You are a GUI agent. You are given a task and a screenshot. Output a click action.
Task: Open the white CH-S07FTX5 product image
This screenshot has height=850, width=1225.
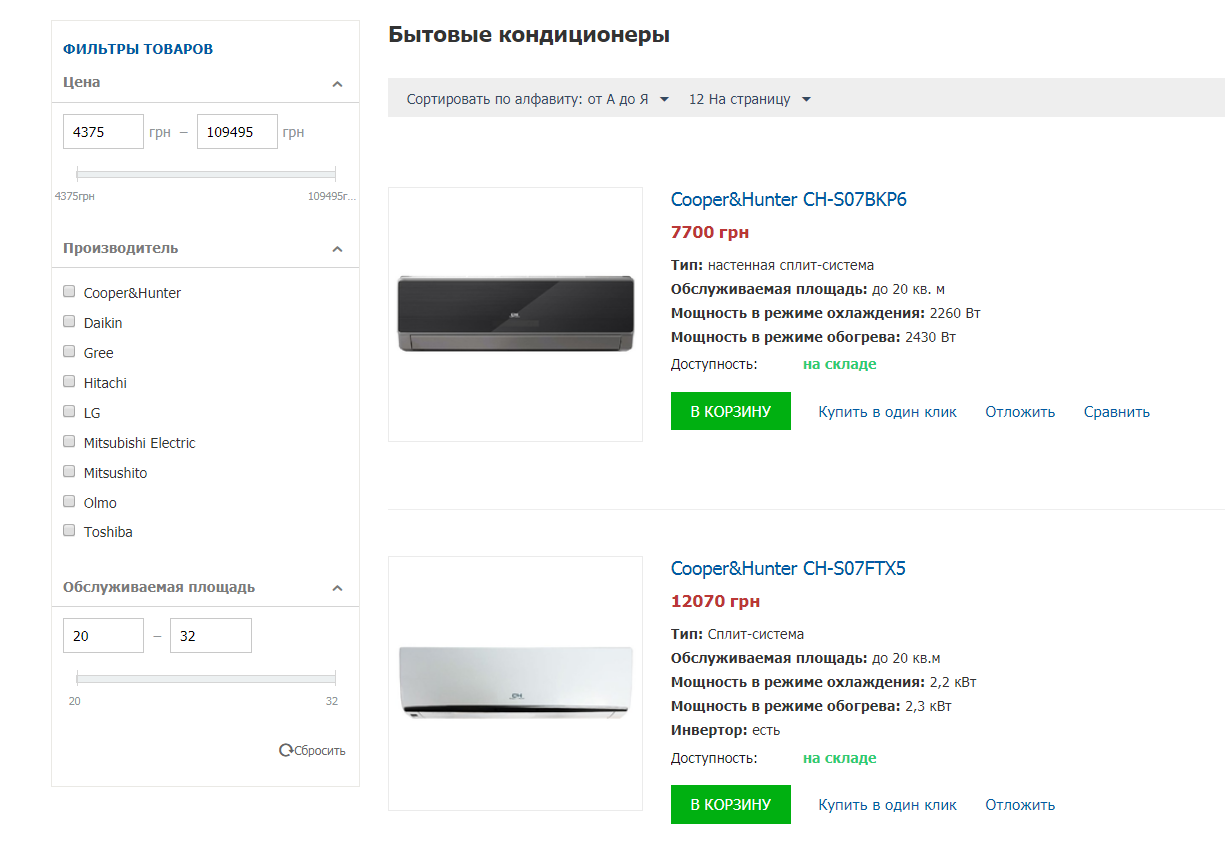[515, 683]
